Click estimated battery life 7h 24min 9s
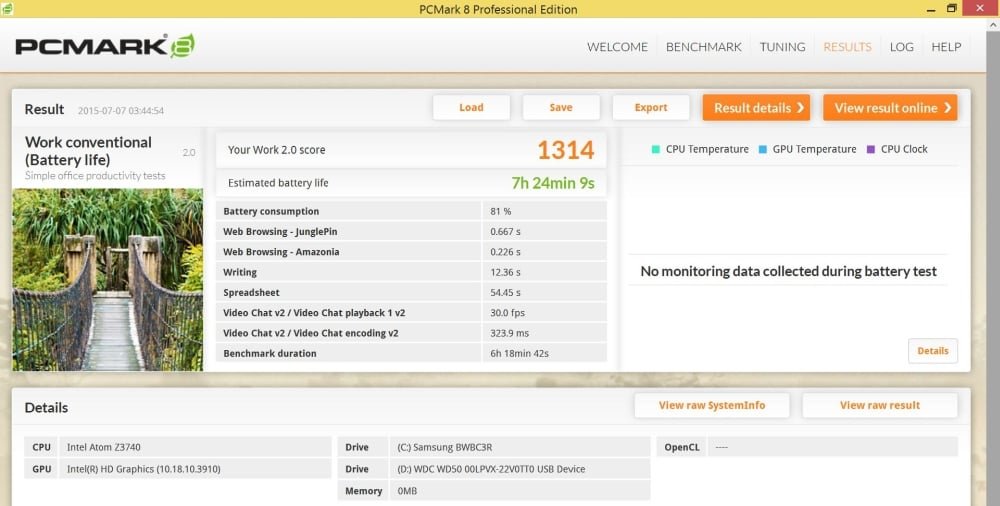 tap(553, 183)
